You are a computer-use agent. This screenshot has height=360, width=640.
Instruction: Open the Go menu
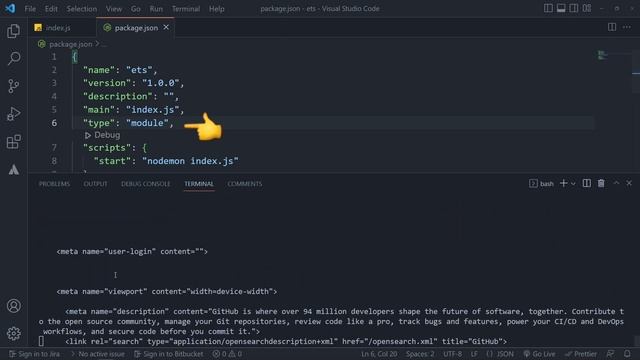[x=136, y=9]
